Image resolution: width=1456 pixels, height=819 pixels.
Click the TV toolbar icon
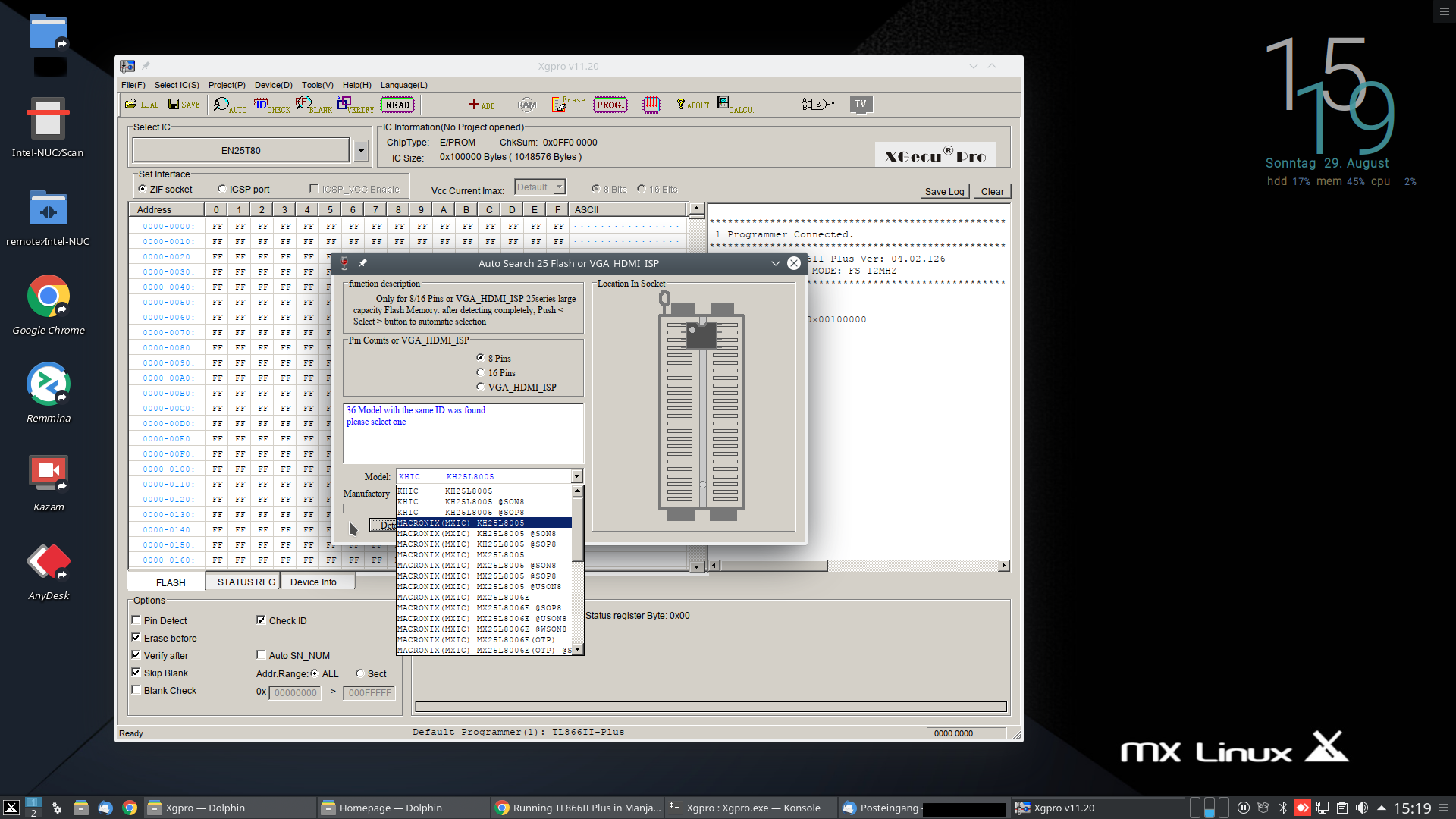pyautogui.click(x=861, y=105)
